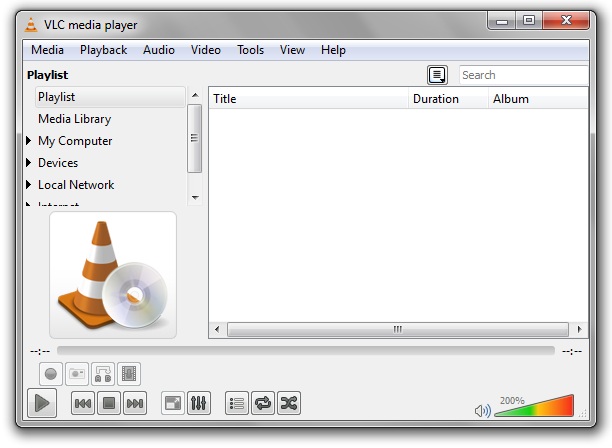Take a snapshot with camera icon

pyautogui.click(x=77, y=374)
